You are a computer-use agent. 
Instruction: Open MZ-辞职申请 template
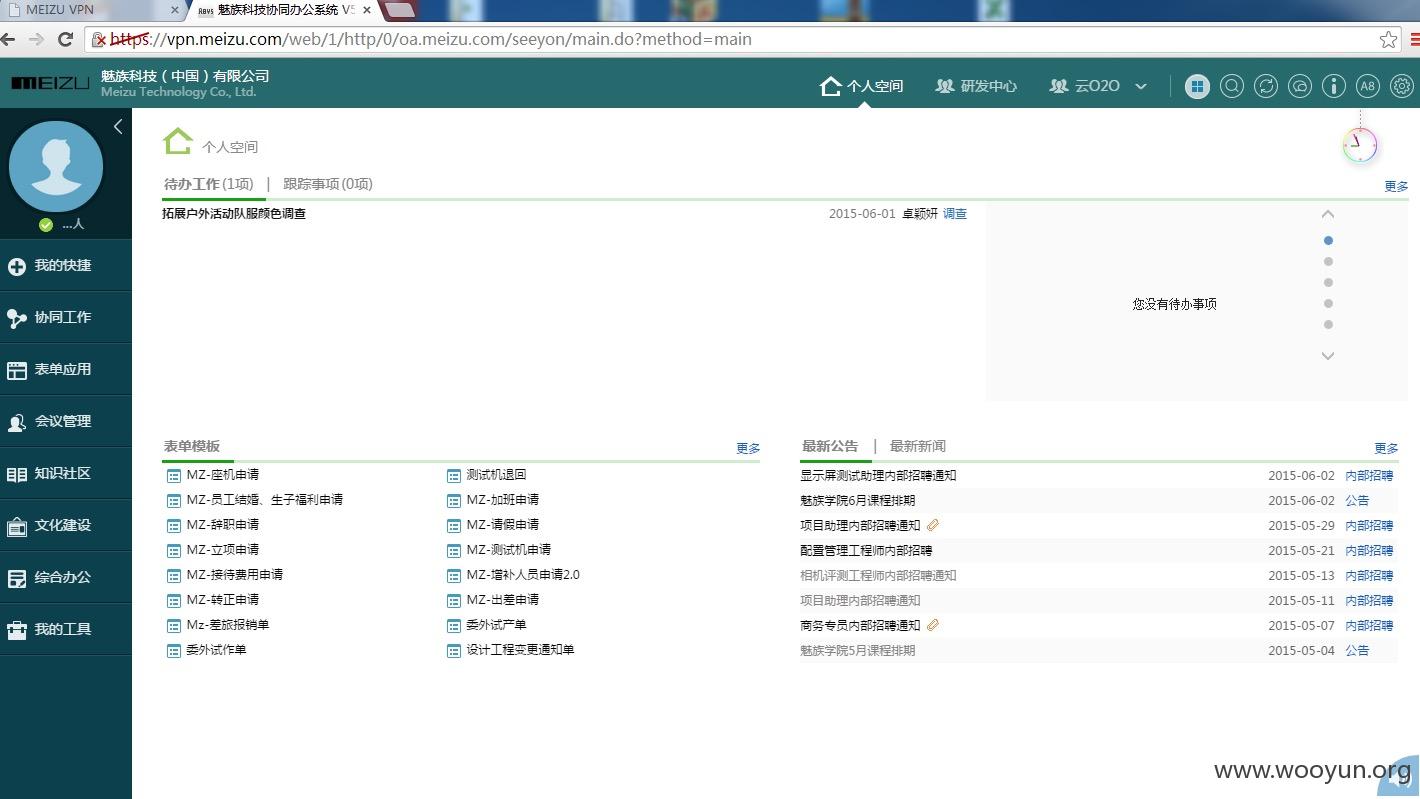[x=222, y=525]
